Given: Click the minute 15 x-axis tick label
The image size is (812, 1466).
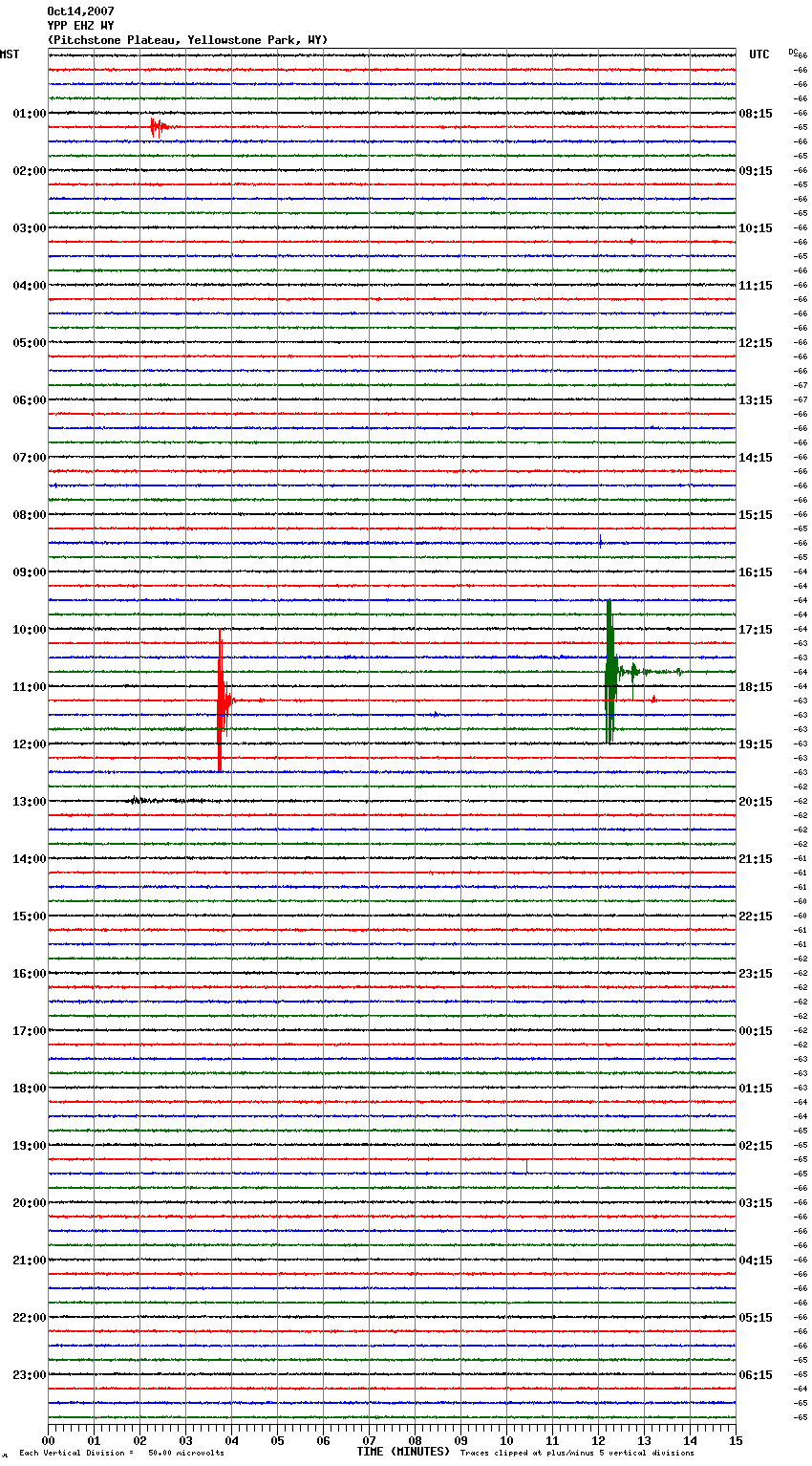Looking at the screenshot, I should (x=736, y=1440).
